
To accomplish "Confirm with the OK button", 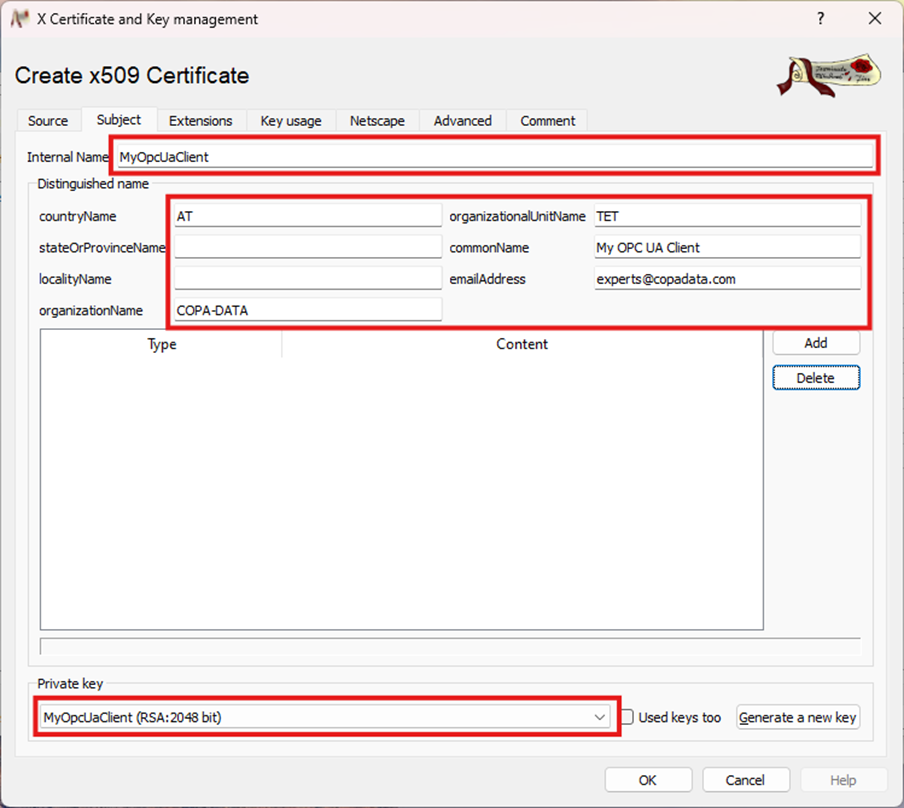I will pyautogui.click(x=648, y=780).
